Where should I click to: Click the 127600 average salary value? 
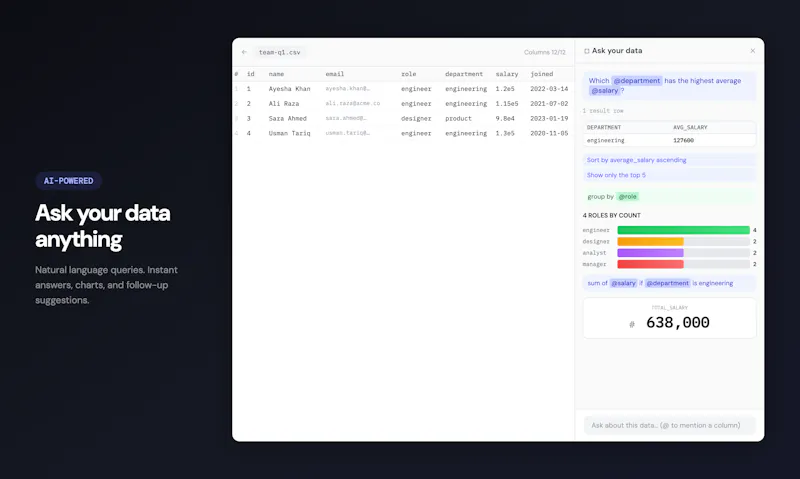(683, 140)
